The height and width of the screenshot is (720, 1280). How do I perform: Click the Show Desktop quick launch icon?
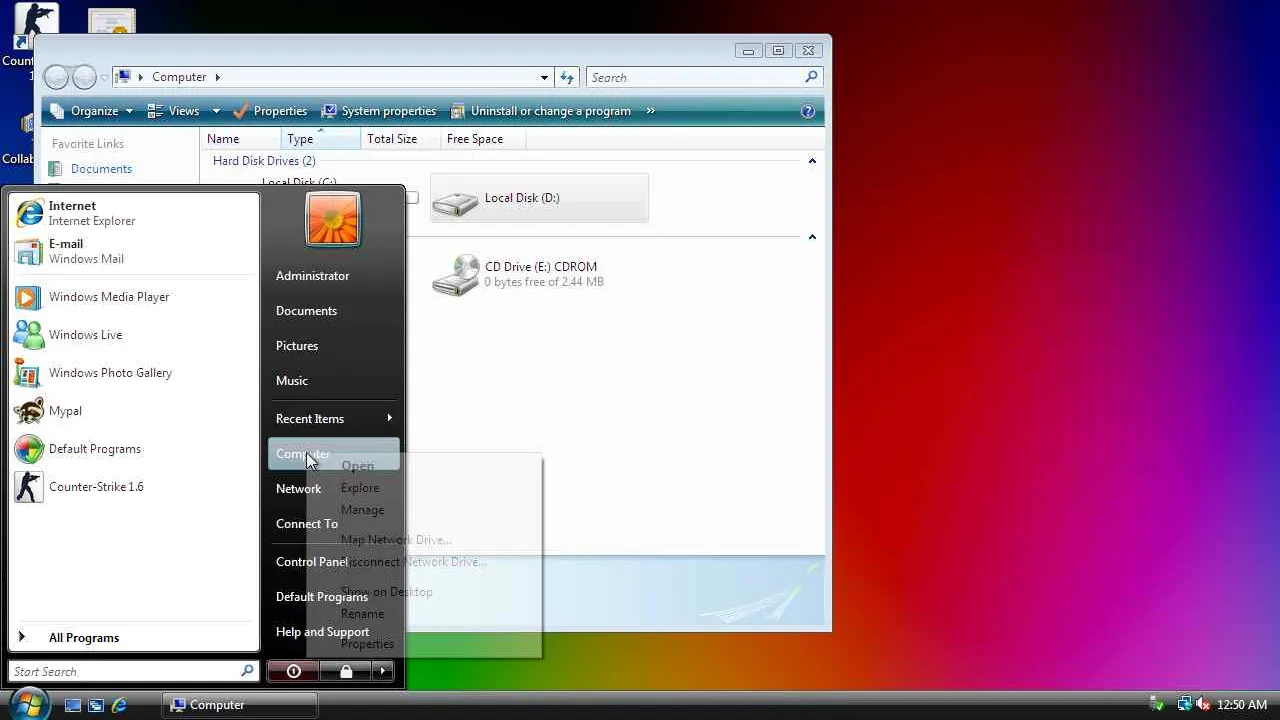(x=73, y=705)
